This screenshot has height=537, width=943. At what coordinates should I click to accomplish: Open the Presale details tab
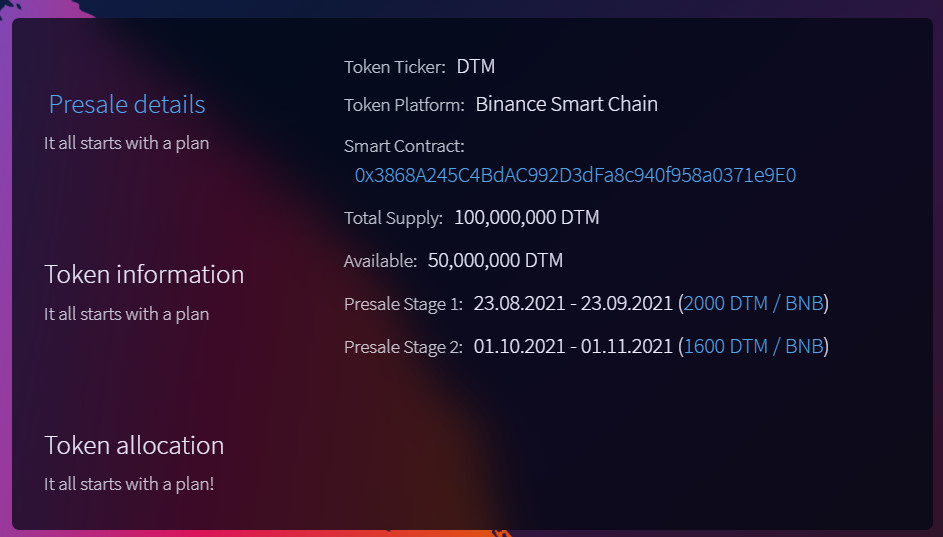point(127,104)
